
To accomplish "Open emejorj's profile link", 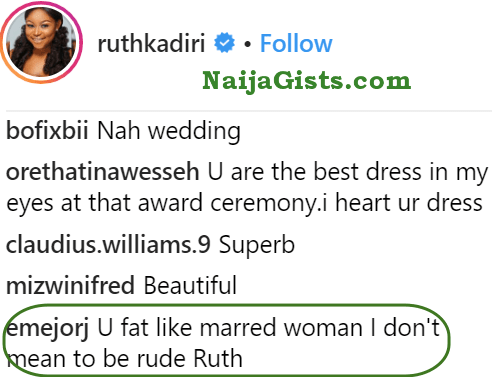I will [48, 328].
